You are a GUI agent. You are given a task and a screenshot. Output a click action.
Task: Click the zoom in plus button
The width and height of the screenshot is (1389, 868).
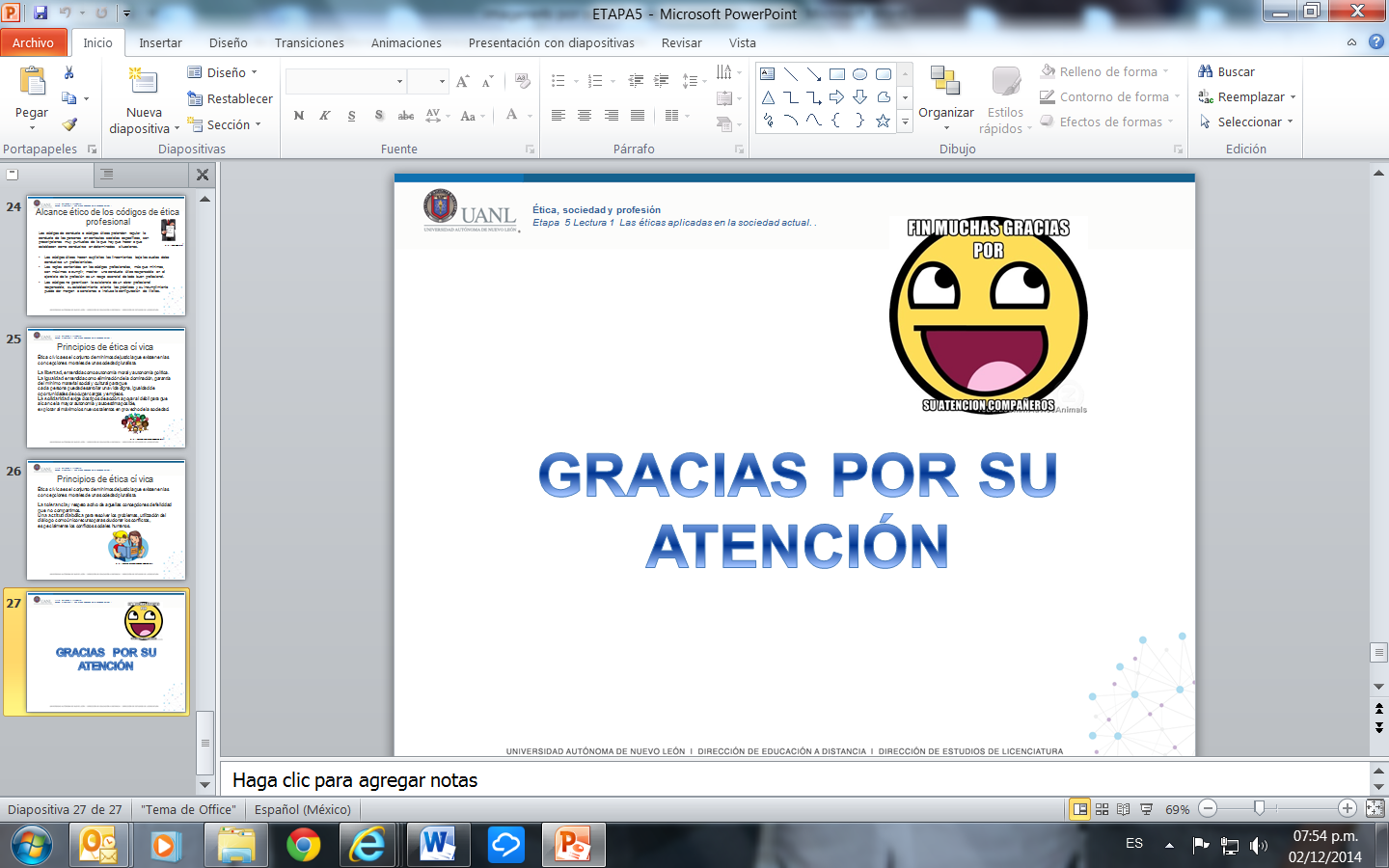[1348, 808]
